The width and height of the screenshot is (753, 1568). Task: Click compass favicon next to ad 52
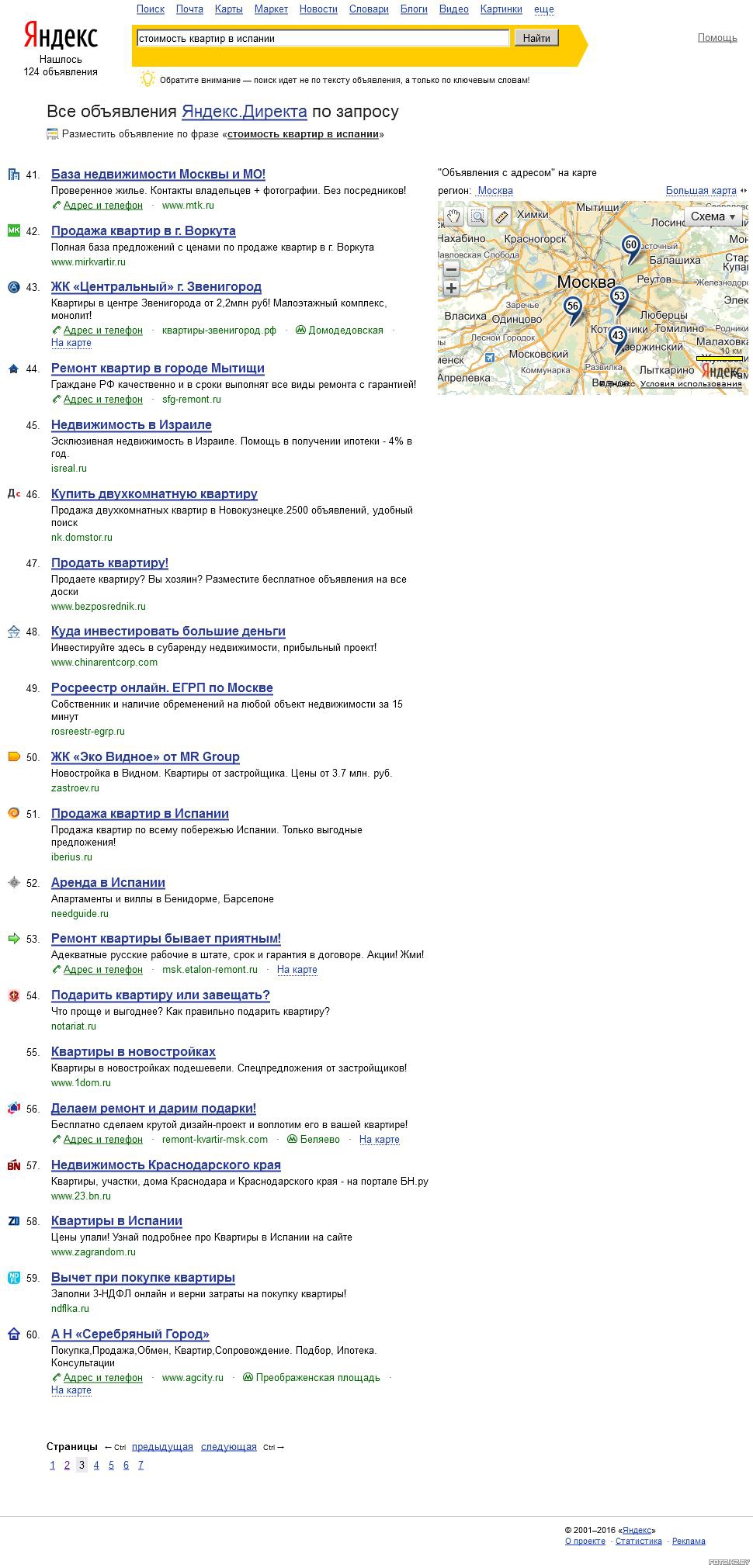coord(13,882)
